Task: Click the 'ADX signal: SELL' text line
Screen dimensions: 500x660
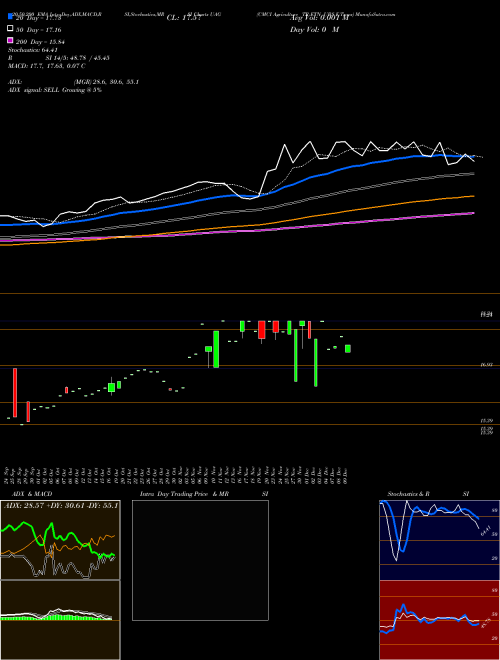Action: tap(55, 90)
